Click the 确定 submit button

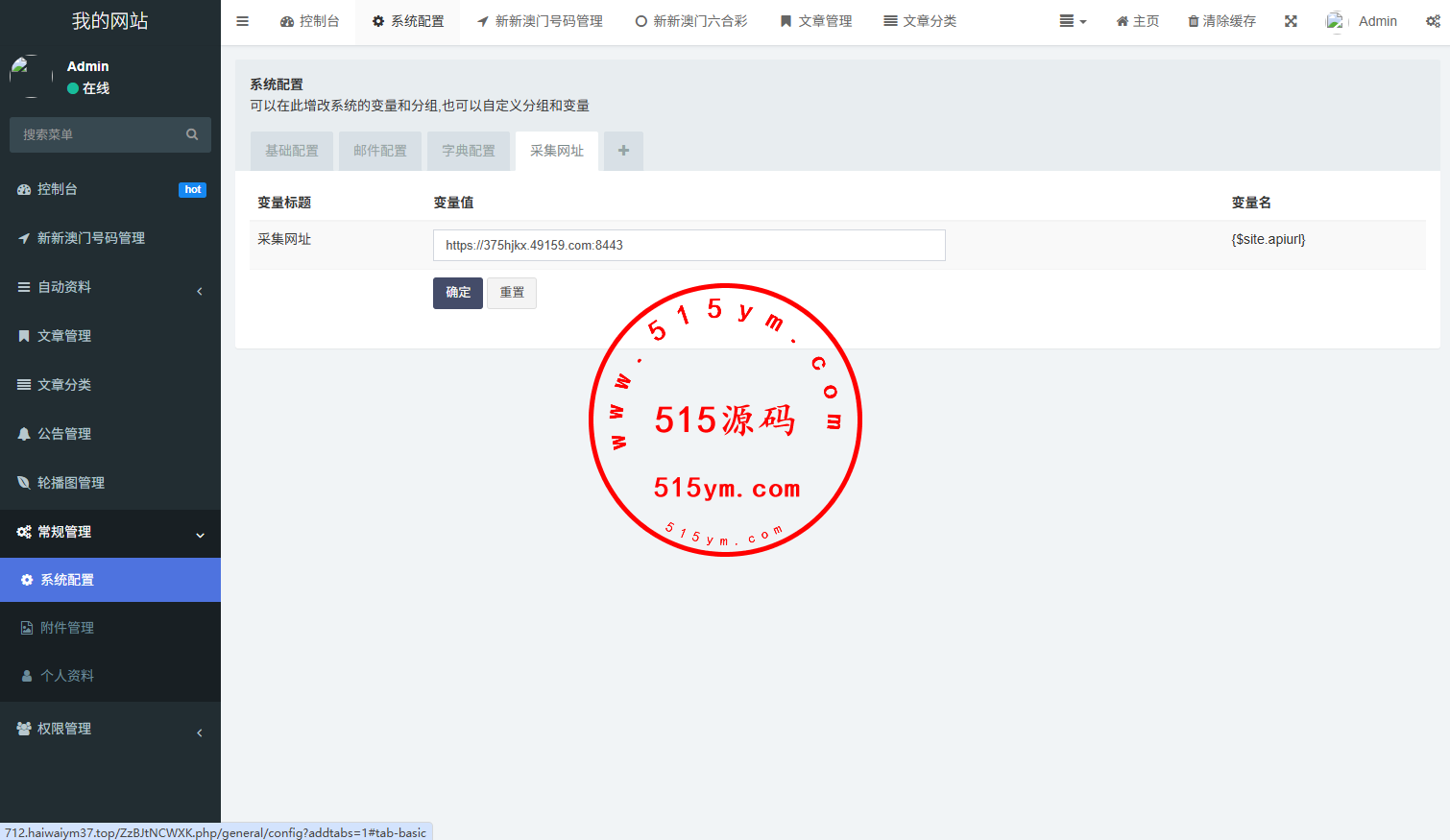[458, 293]
